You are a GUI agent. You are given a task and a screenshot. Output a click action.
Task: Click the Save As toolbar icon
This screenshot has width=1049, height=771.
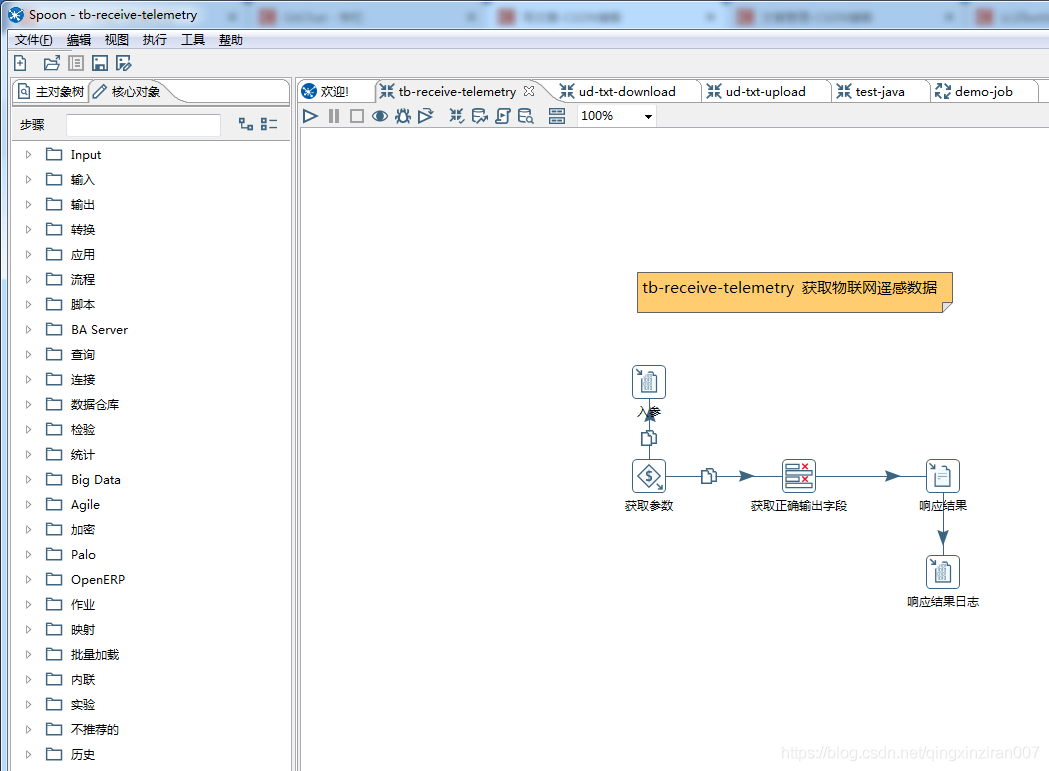(124, 63)
